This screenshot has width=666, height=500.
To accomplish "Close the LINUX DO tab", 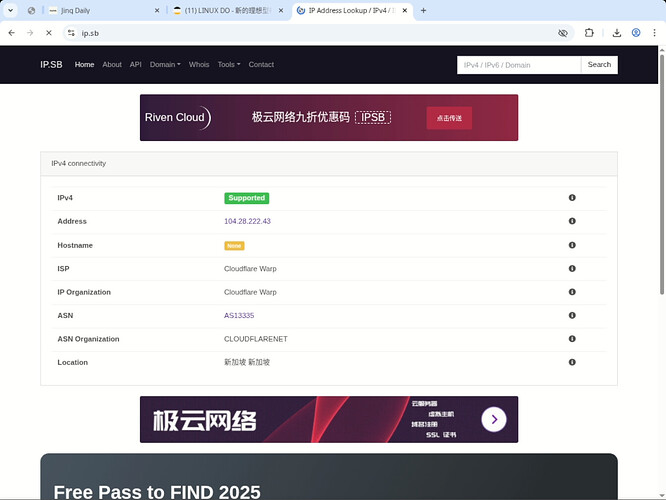I will click(x=281, y=11).
